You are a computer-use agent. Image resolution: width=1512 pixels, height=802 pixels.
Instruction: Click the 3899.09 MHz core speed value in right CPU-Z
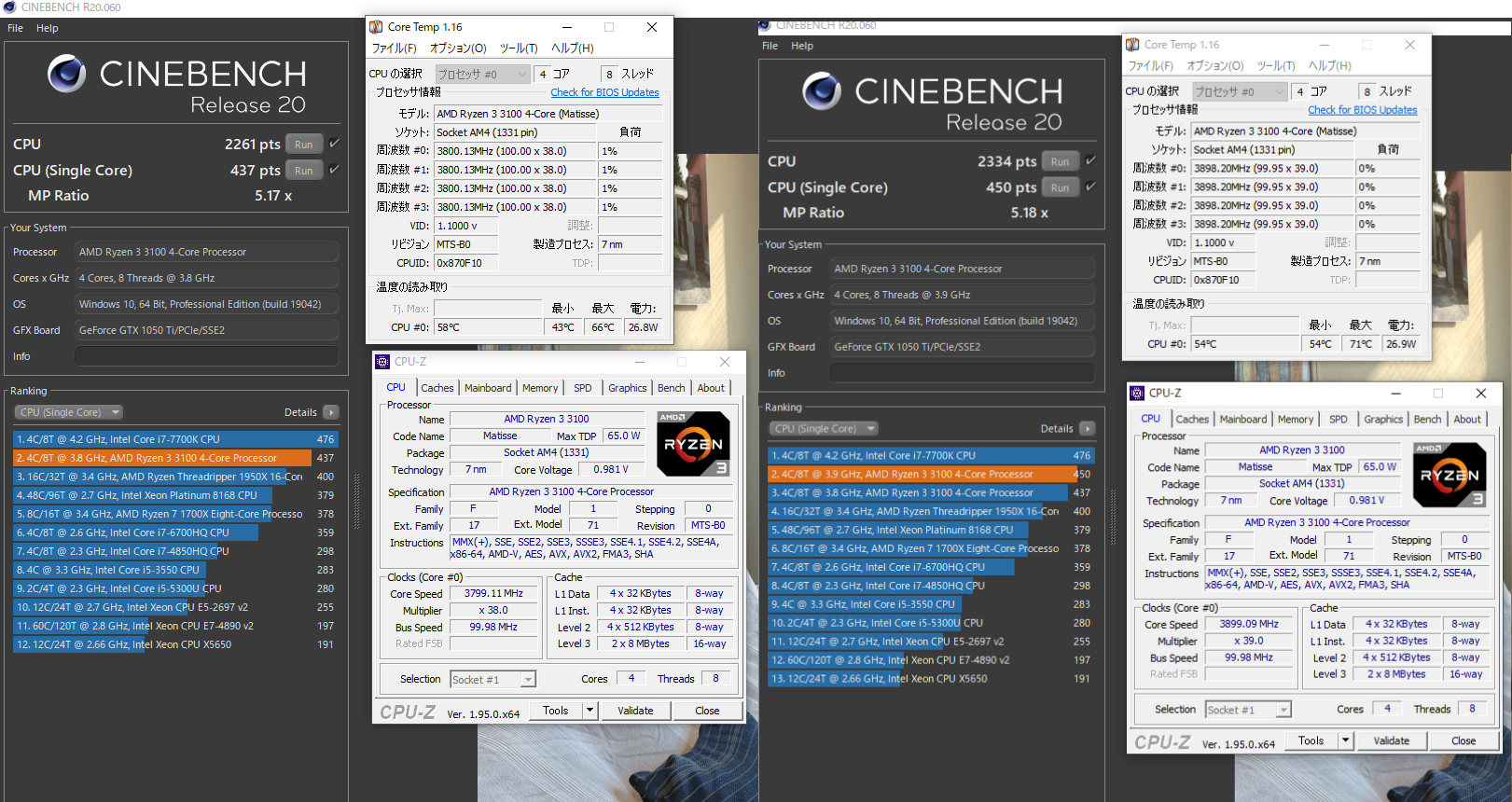(x=1250, y=625)
